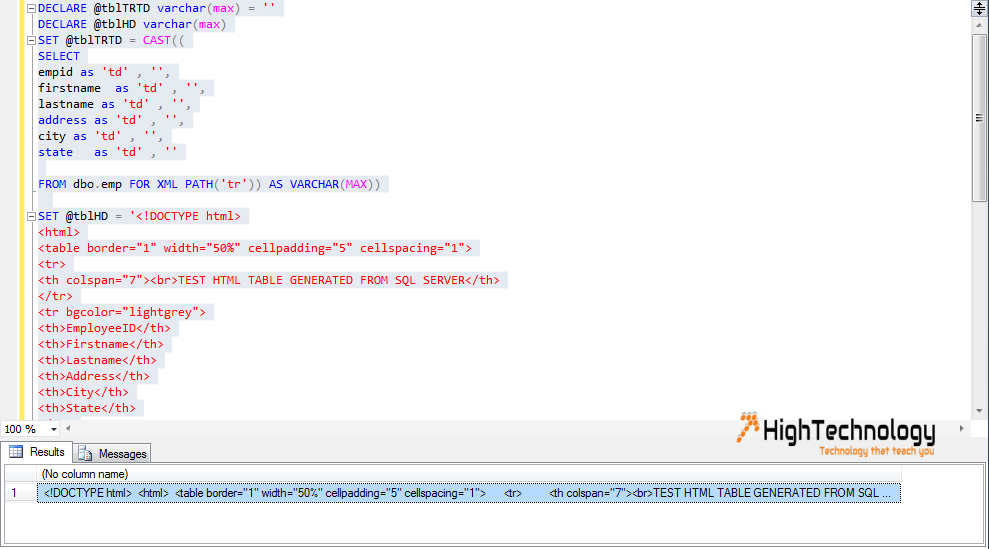Click the <th>EmployeeID</th> line
The image size is (989, 549).
(104, 328)
